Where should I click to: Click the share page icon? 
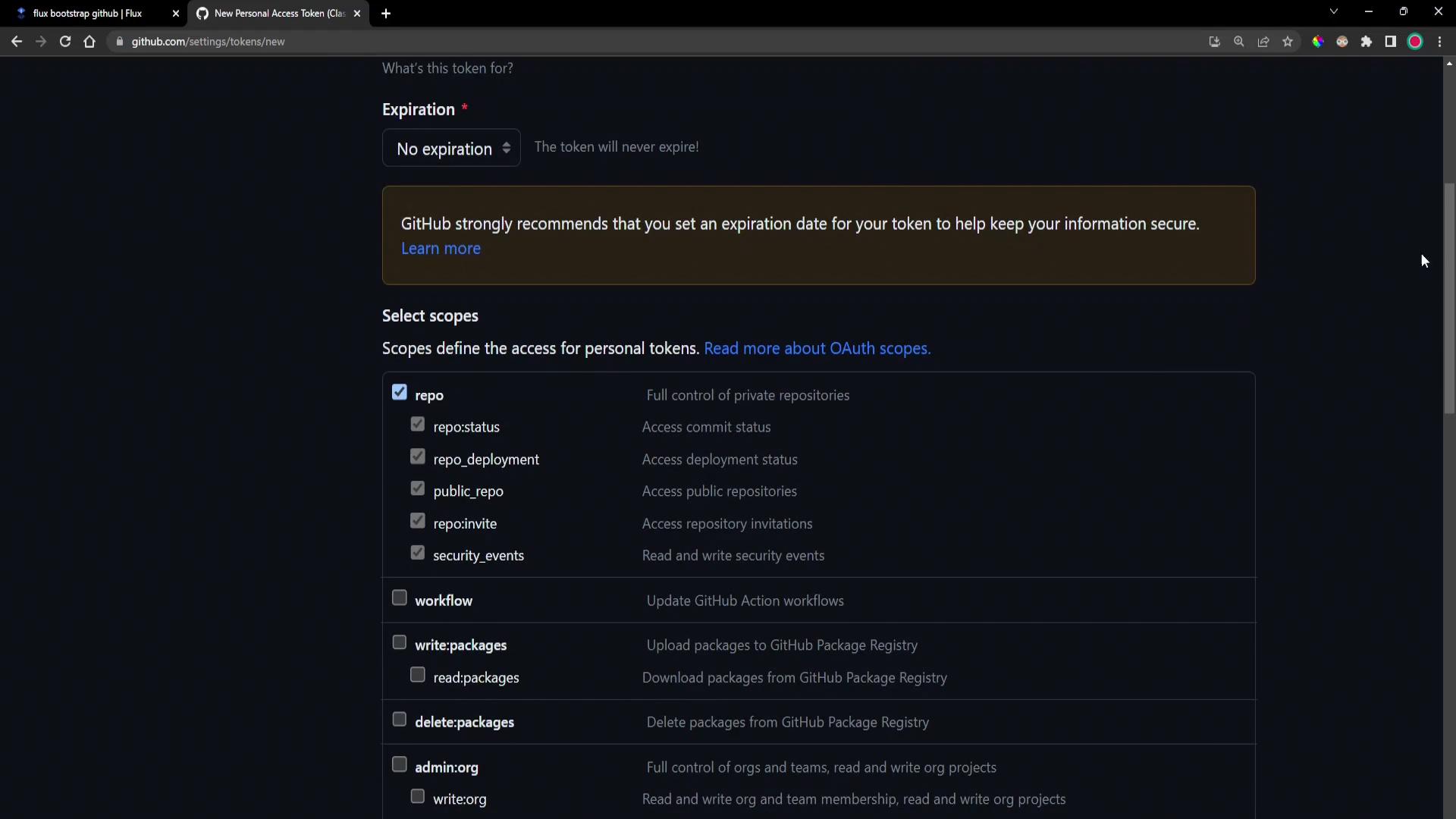coord(1263,42)
